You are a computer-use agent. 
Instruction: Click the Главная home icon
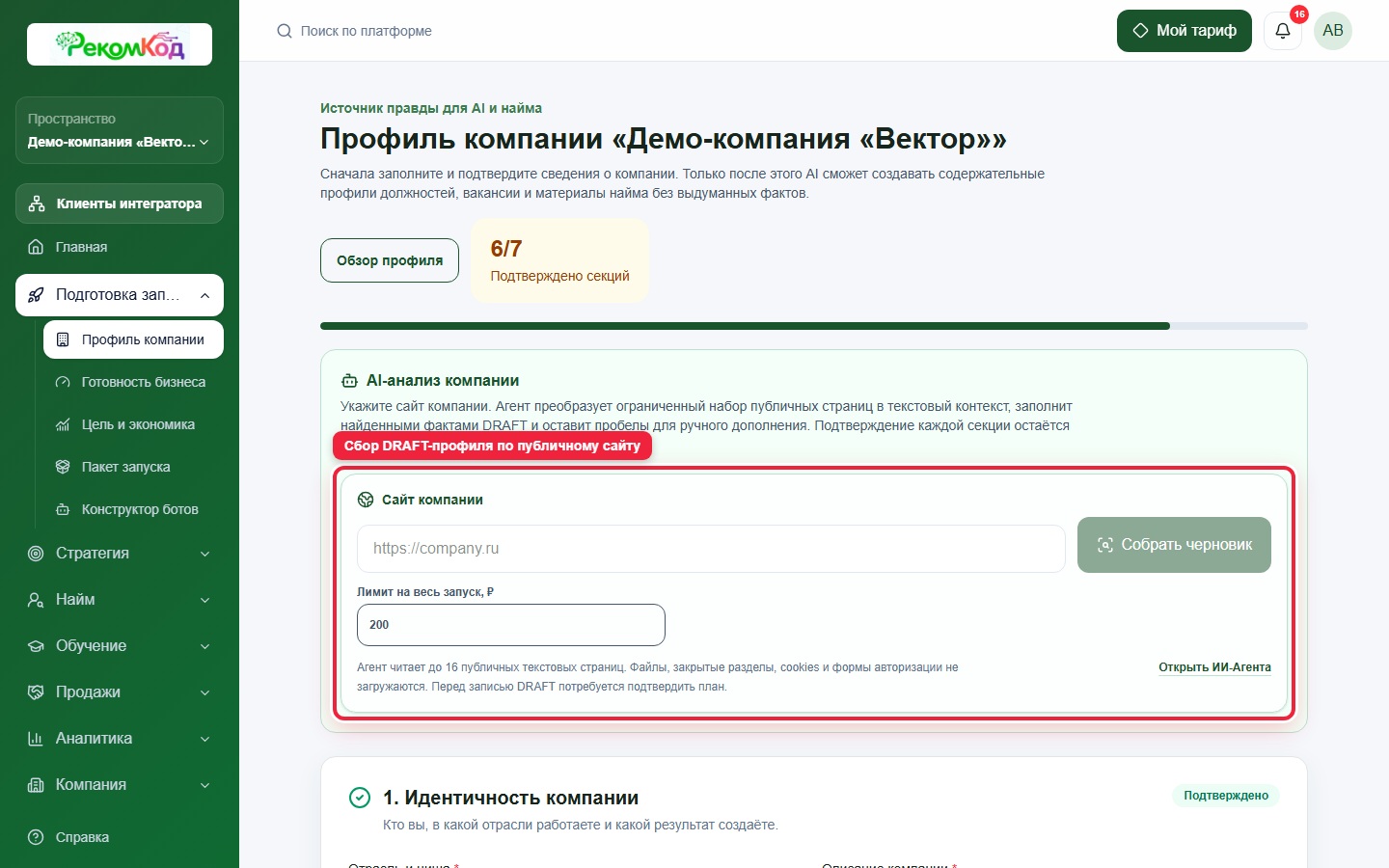[x=36, y=247]
